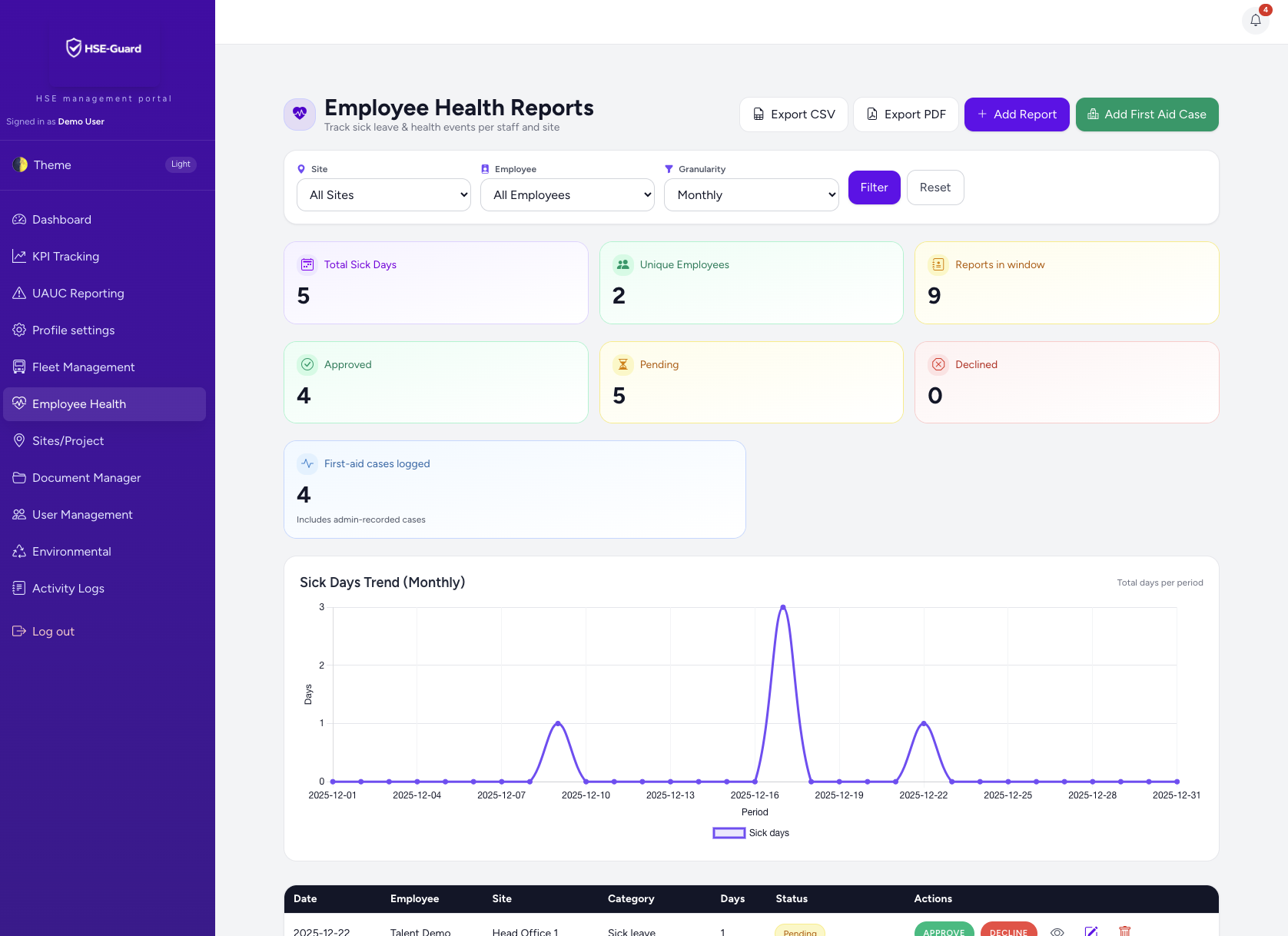Go to KPI Tracking in sidebar
The height and width of the screenshot is (936, 1288).
(x=65, y=257)
